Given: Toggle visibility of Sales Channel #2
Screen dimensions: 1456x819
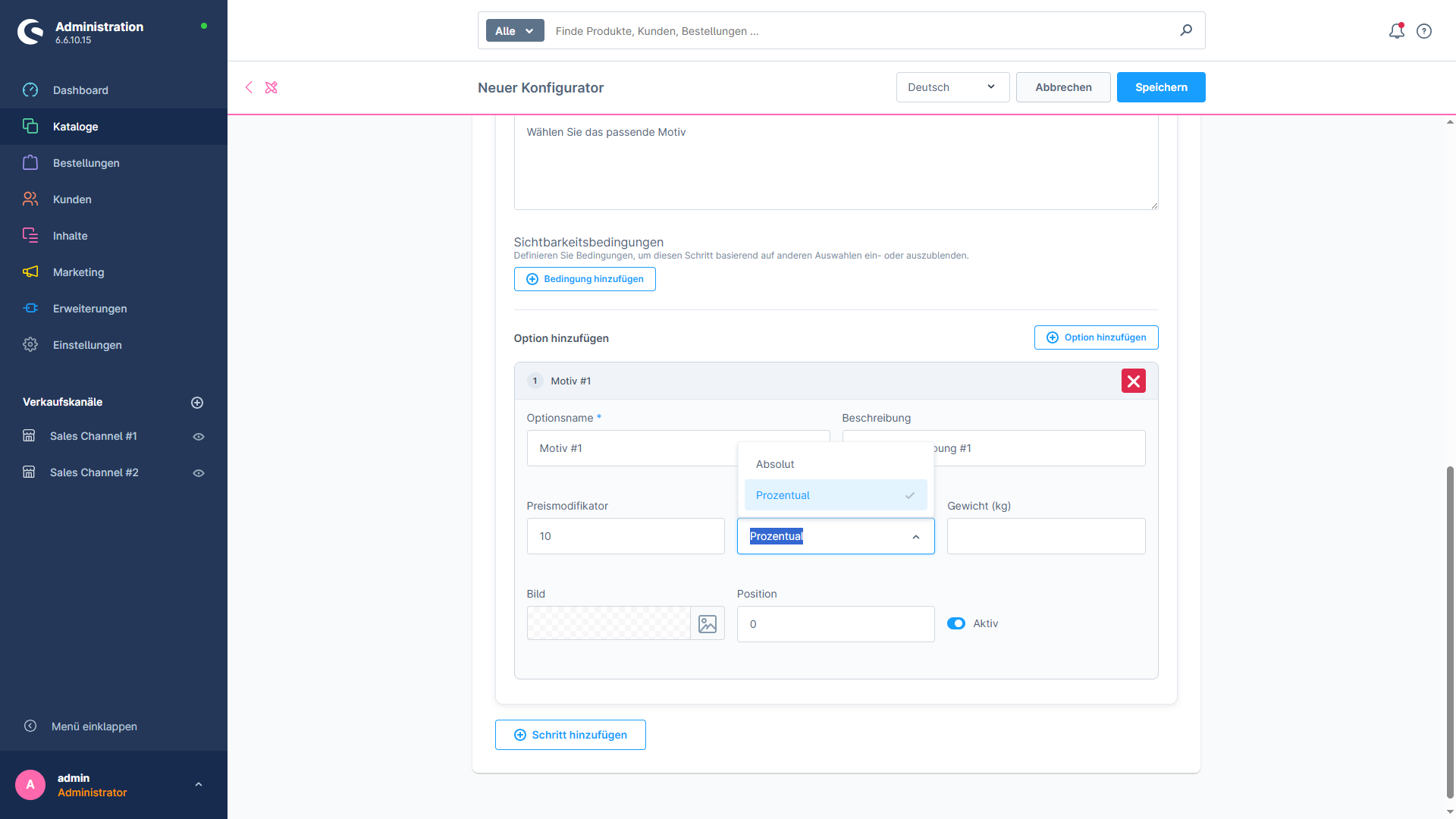Looking at the screenshot, I should (199, 473).
